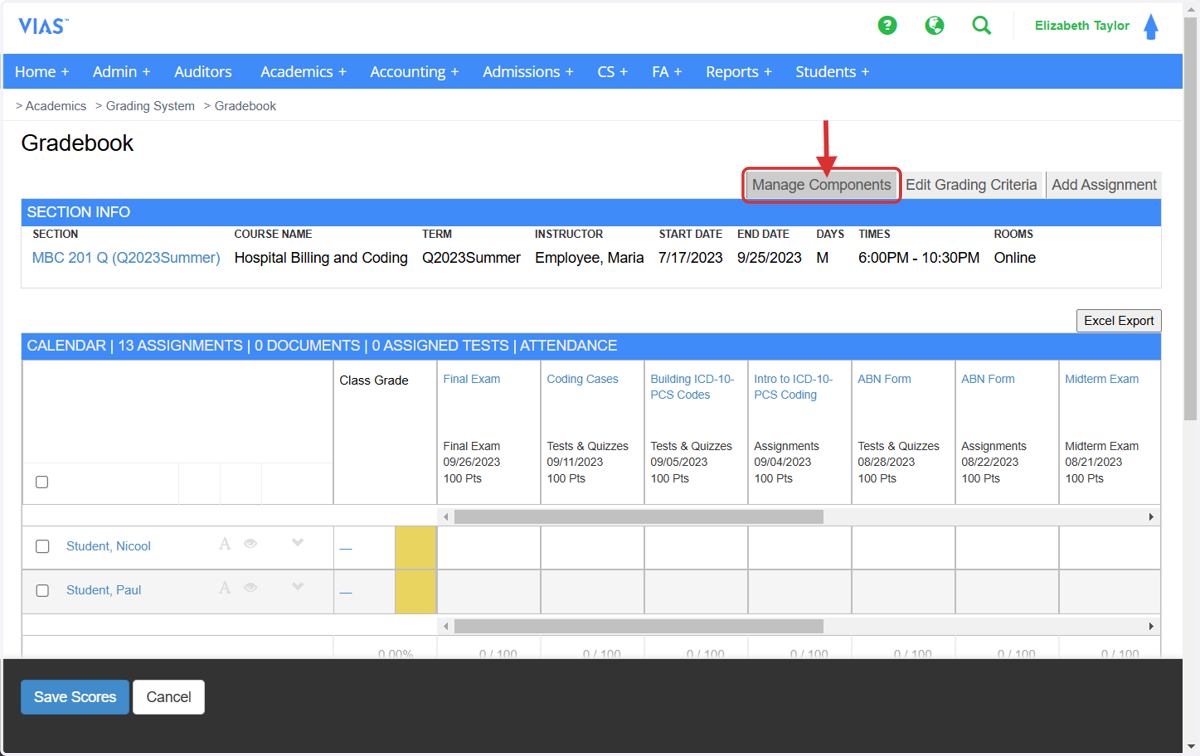Expand the Academics + menu

click(303, 72)
